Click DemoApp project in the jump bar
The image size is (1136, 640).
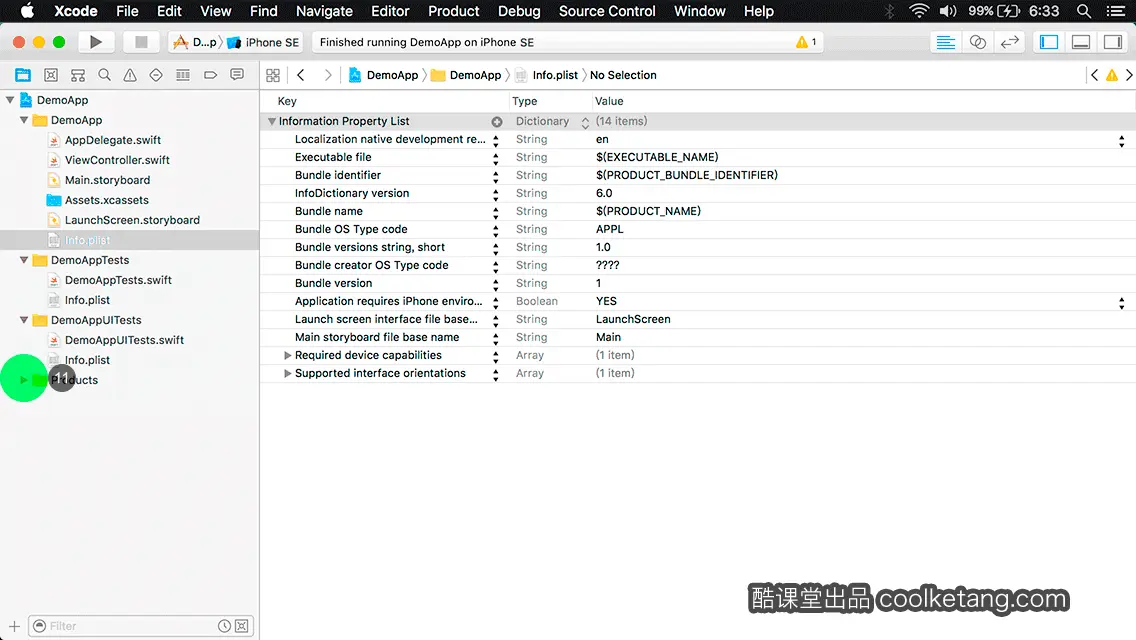[384, 75]
